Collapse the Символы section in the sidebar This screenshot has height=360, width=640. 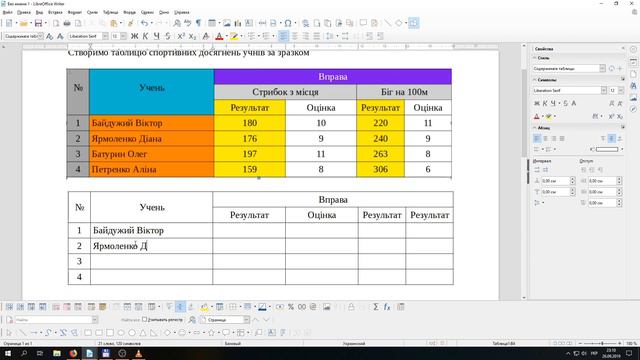(535, 80)
